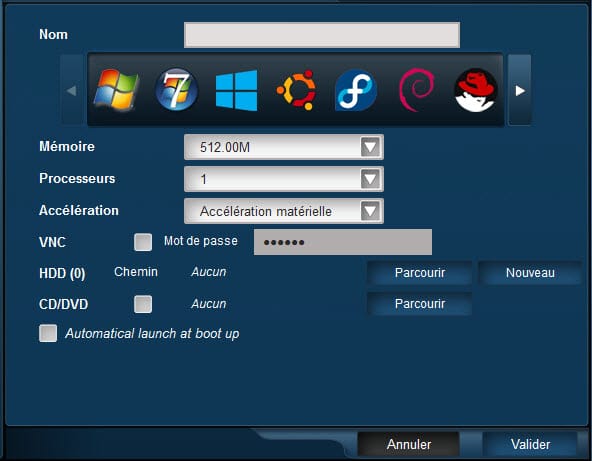Viewport: 592px width, 461px height.
Task: Browse for CD/DVD image with Parcourir
Action: click(419, 304)
